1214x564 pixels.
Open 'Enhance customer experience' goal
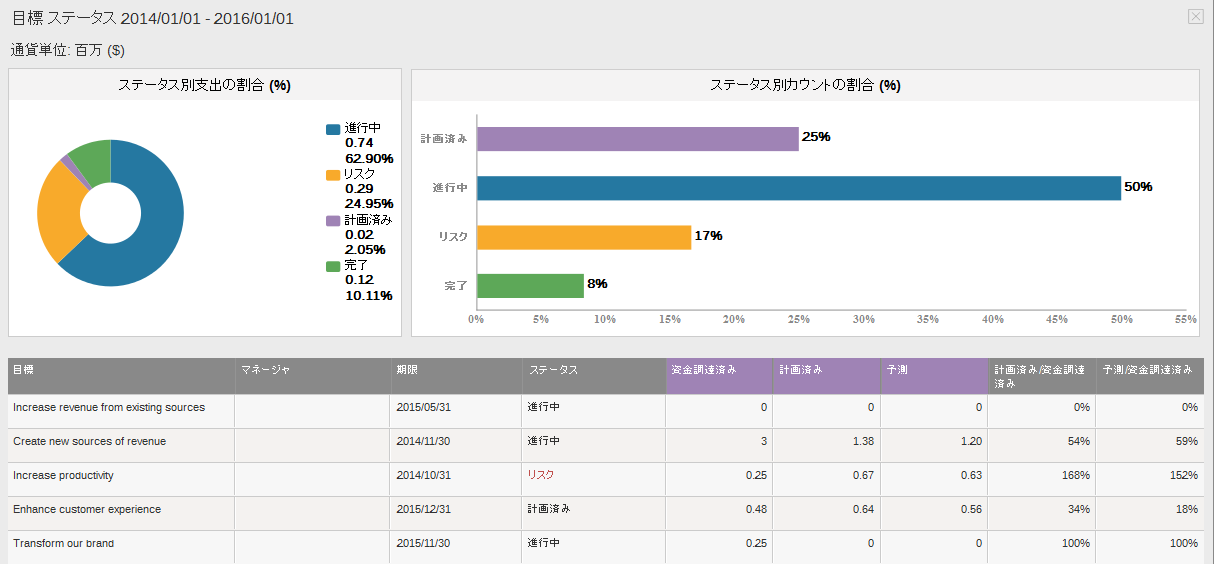point(87,510)
